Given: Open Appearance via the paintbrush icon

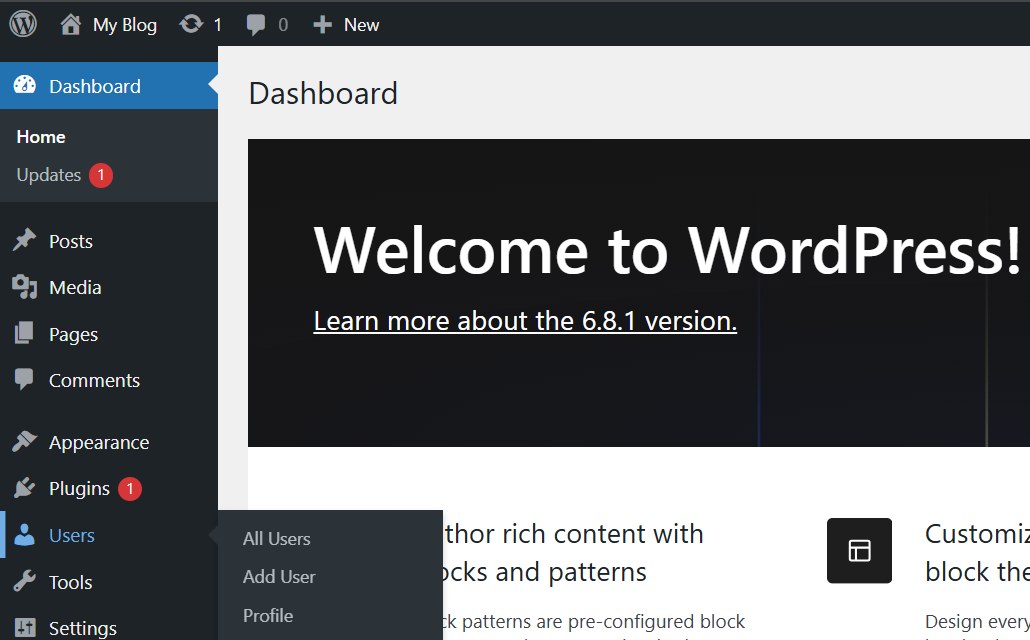Looking at the screenshot, I should pyautogui.click(x=97, y=441).
